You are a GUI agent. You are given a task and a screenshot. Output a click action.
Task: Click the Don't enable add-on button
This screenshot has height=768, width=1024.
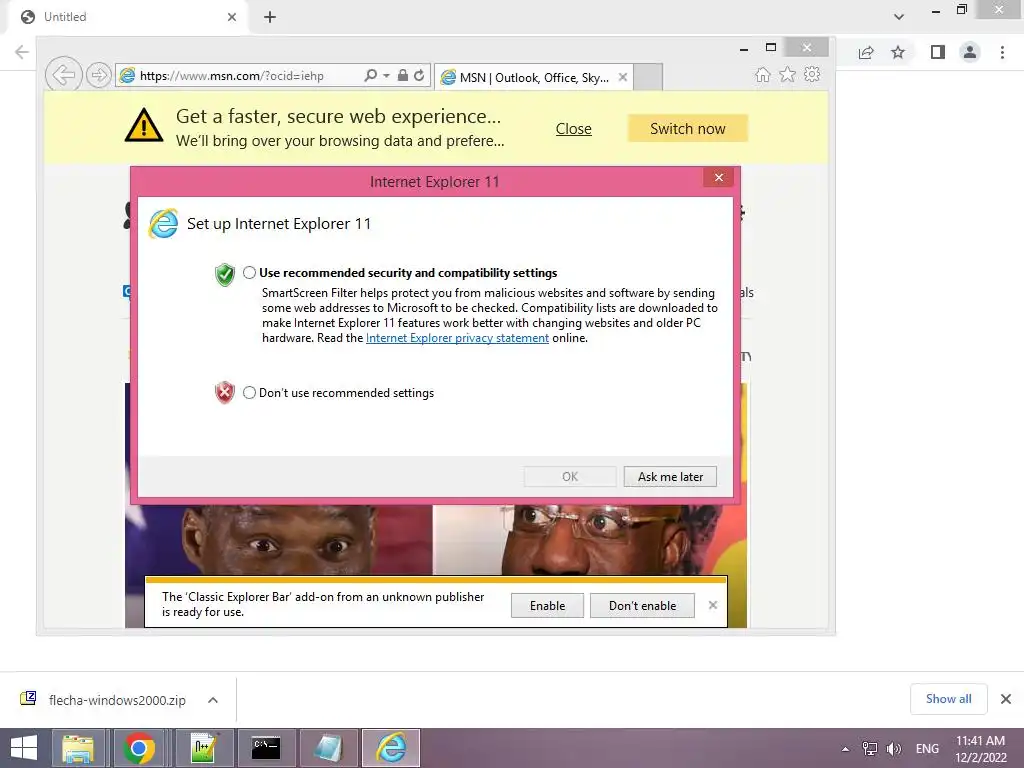pyautogui.click(x=643, y=605)
